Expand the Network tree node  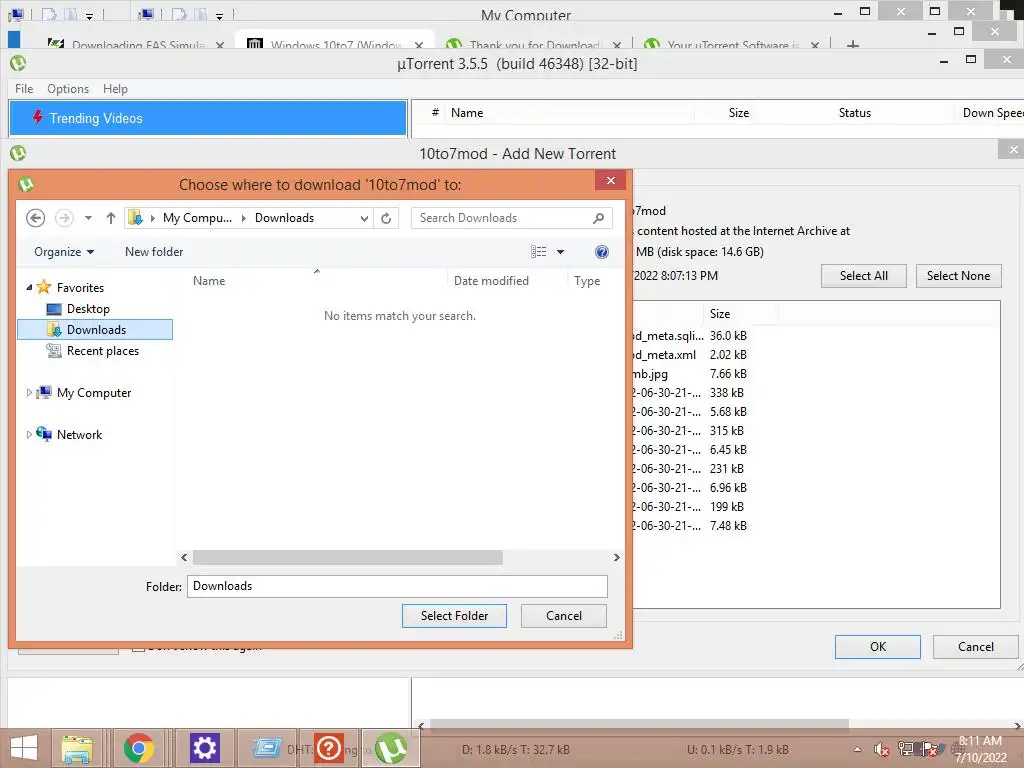click(29, 434)
